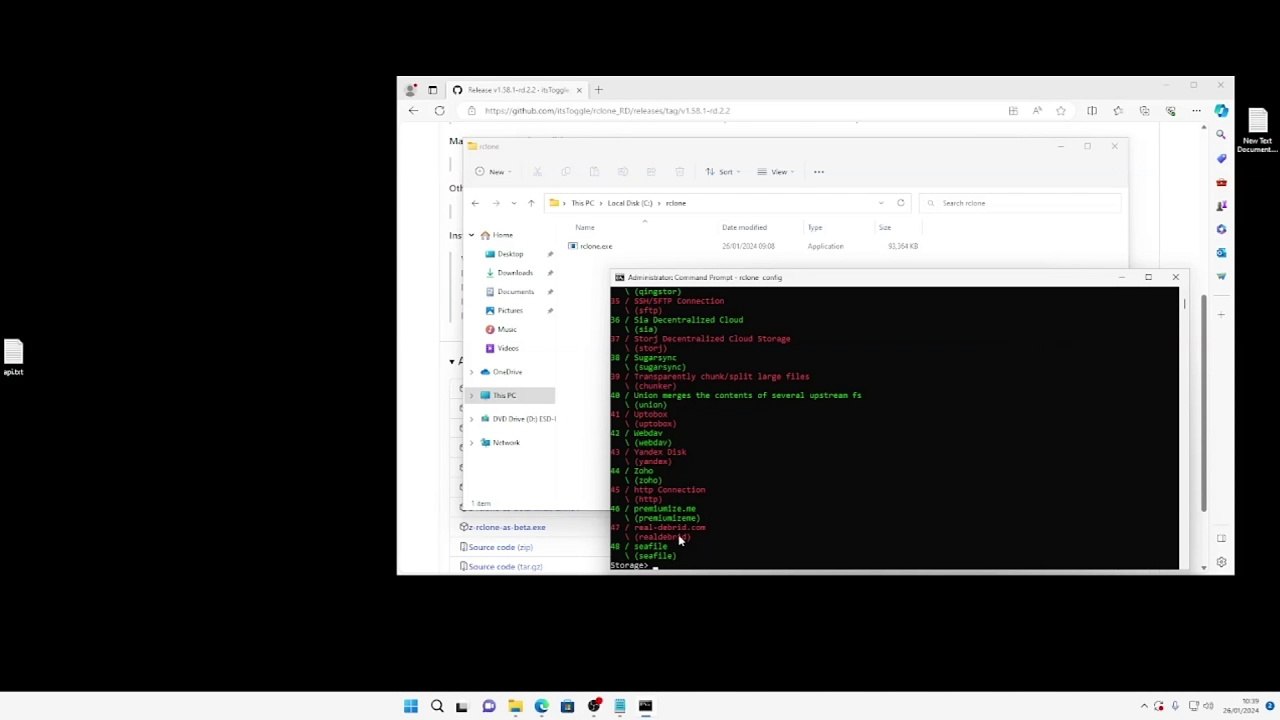Open Edge Settings and more menu
1280x720 pixels.
(x=1196, y=111)
